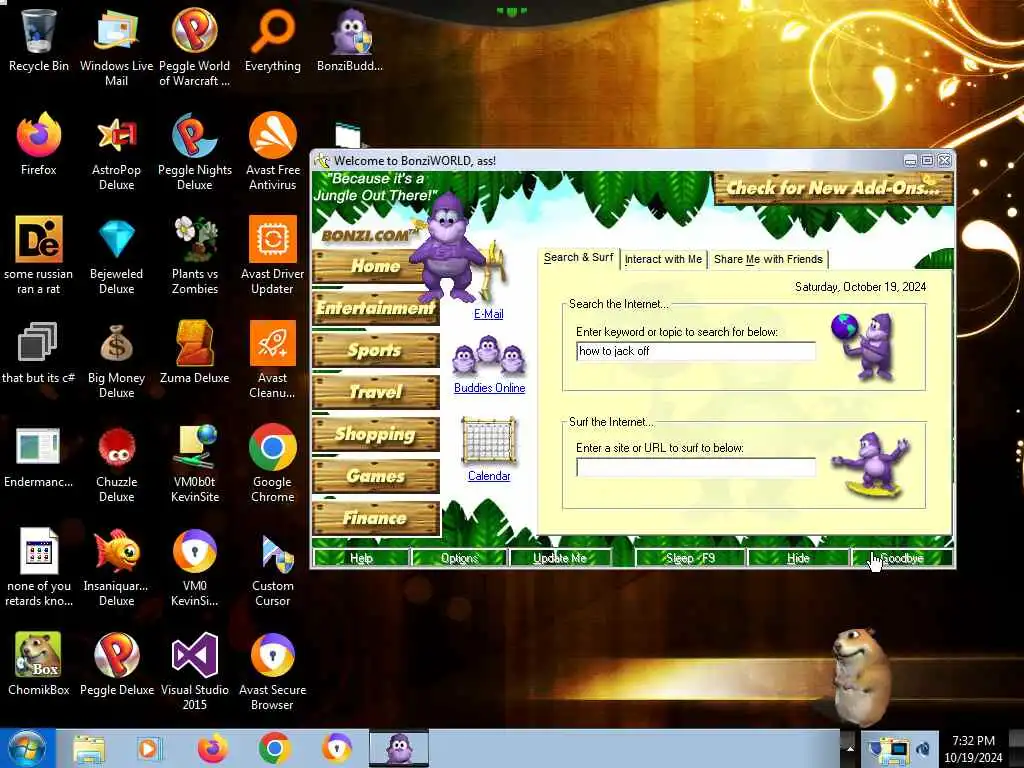The height and width of the screenshot is (768, 1024).
Task: Launch Zuma Deluxe from the desktop
Action: [x=195, y=352]
